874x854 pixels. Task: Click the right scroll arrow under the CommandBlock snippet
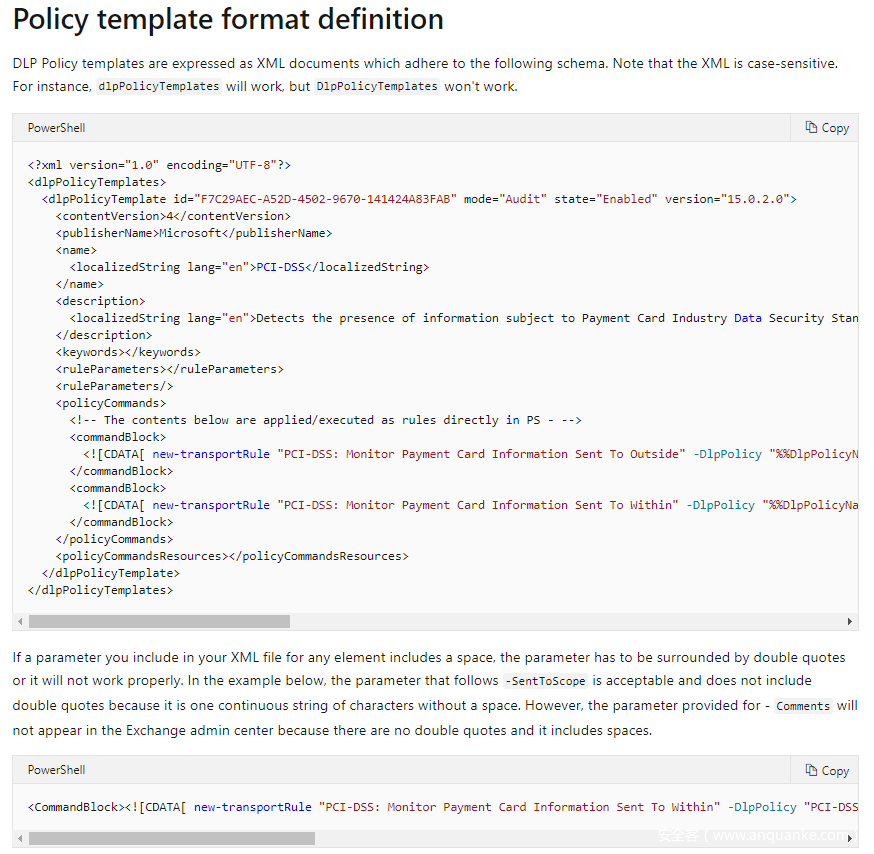(x=850, y=838)
